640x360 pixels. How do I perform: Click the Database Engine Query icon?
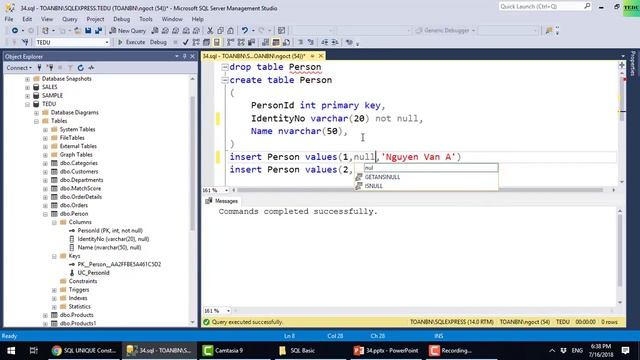pos(155,31)
